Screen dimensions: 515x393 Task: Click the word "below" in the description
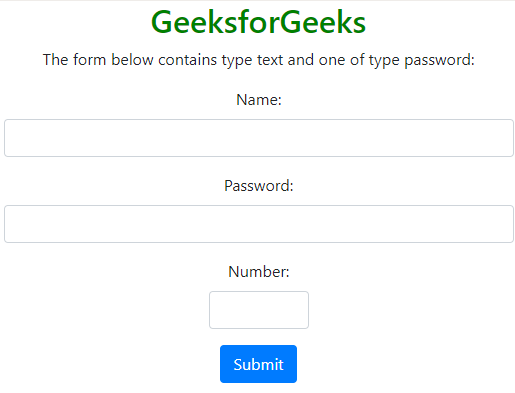(x=132, y=60)
